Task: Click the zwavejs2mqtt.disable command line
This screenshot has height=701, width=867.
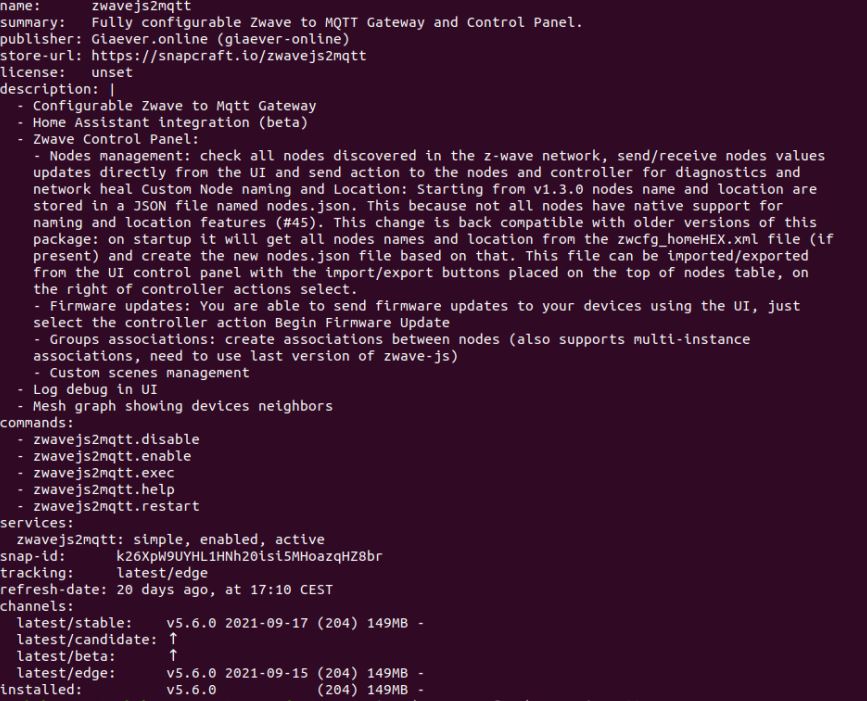Action: [x=115, y=439]
